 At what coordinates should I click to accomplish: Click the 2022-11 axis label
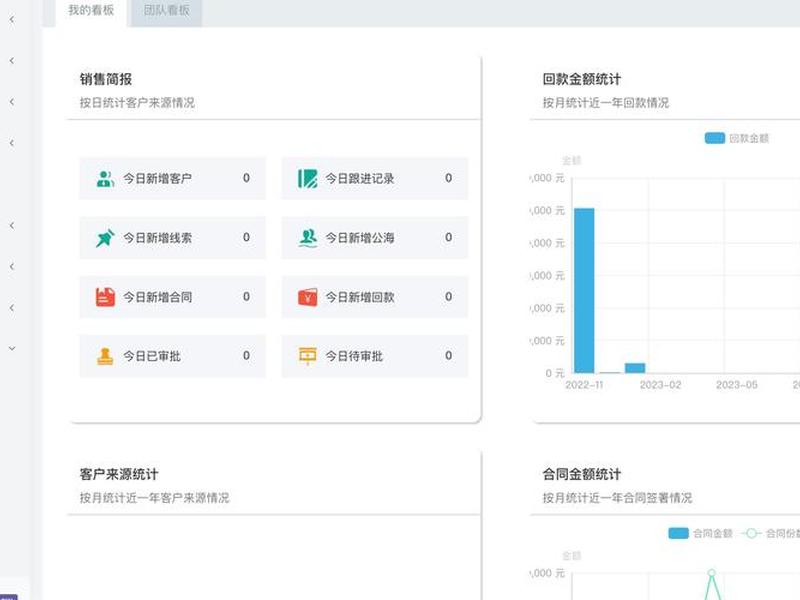point(584,385)
